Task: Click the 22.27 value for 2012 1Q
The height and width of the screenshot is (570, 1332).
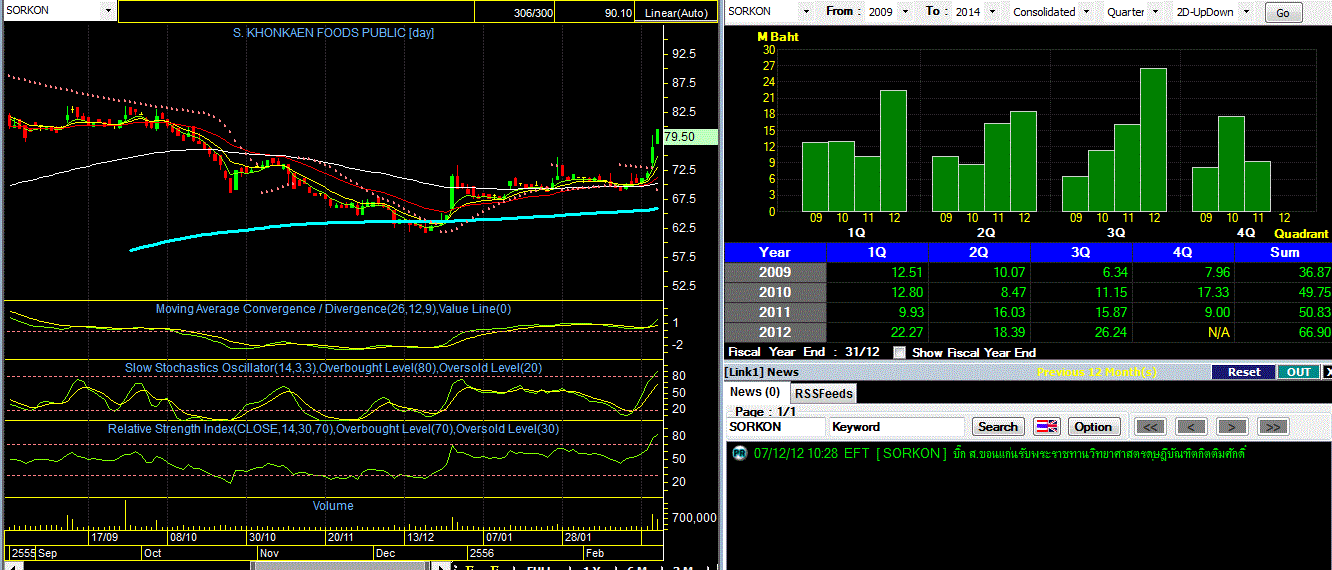Action: 905,332
